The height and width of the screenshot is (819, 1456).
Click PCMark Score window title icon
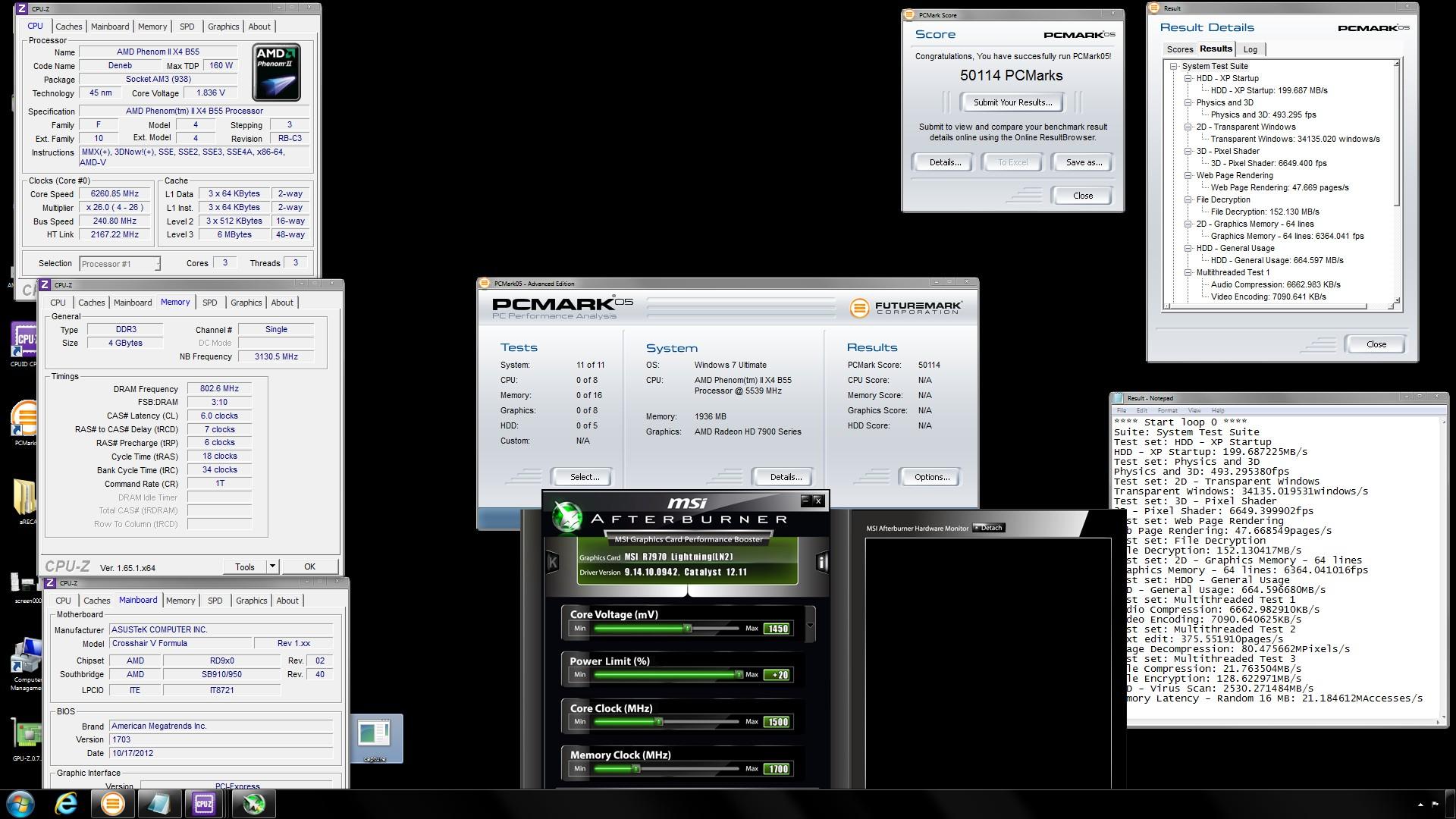[x=908, y=14]
